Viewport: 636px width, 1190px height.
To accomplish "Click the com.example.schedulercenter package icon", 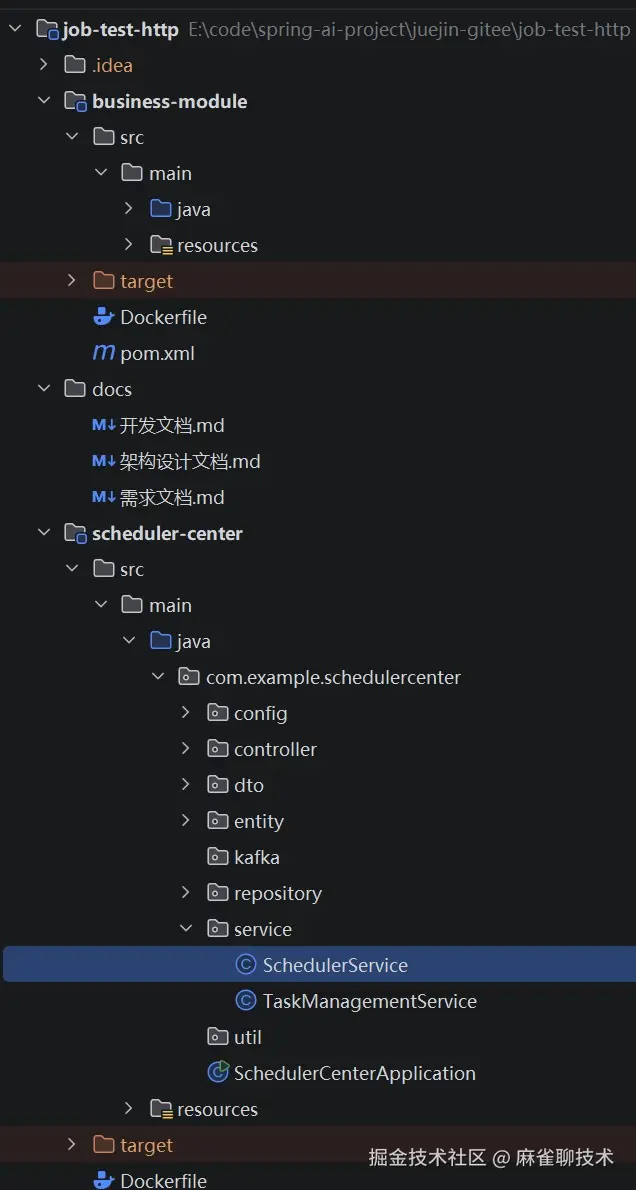I will tap(188, 676).
